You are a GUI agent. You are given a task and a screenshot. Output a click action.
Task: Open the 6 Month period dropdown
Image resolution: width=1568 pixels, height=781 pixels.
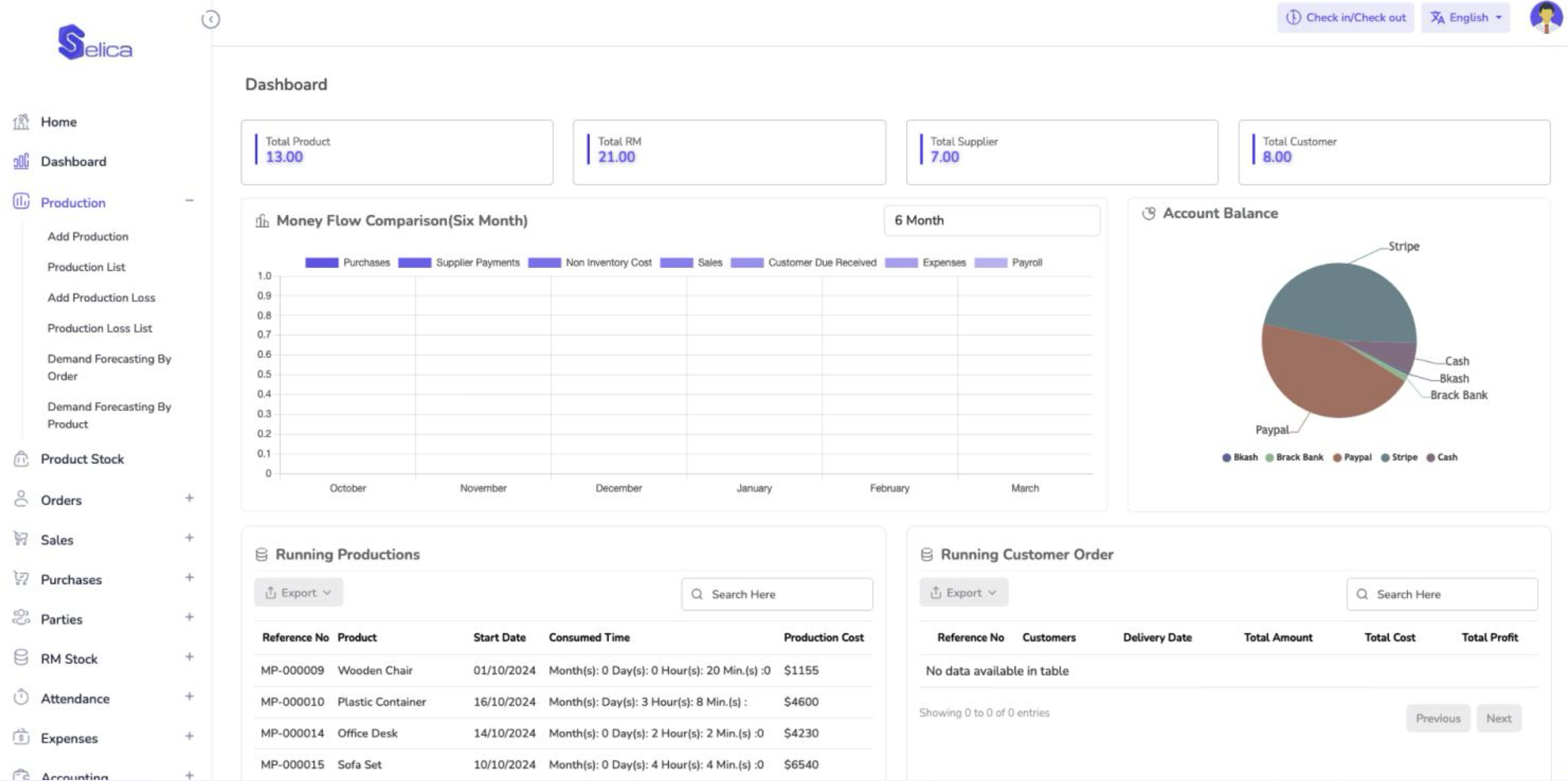pos(991,220)
